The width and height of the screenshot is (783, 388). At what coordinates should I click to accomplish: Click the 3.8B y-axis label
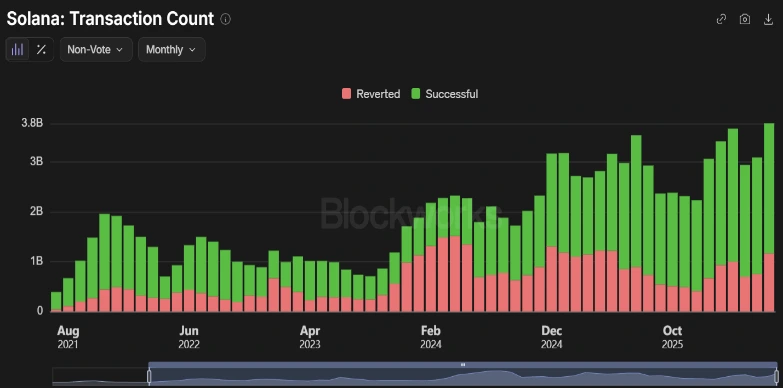(x=32, y=124)
